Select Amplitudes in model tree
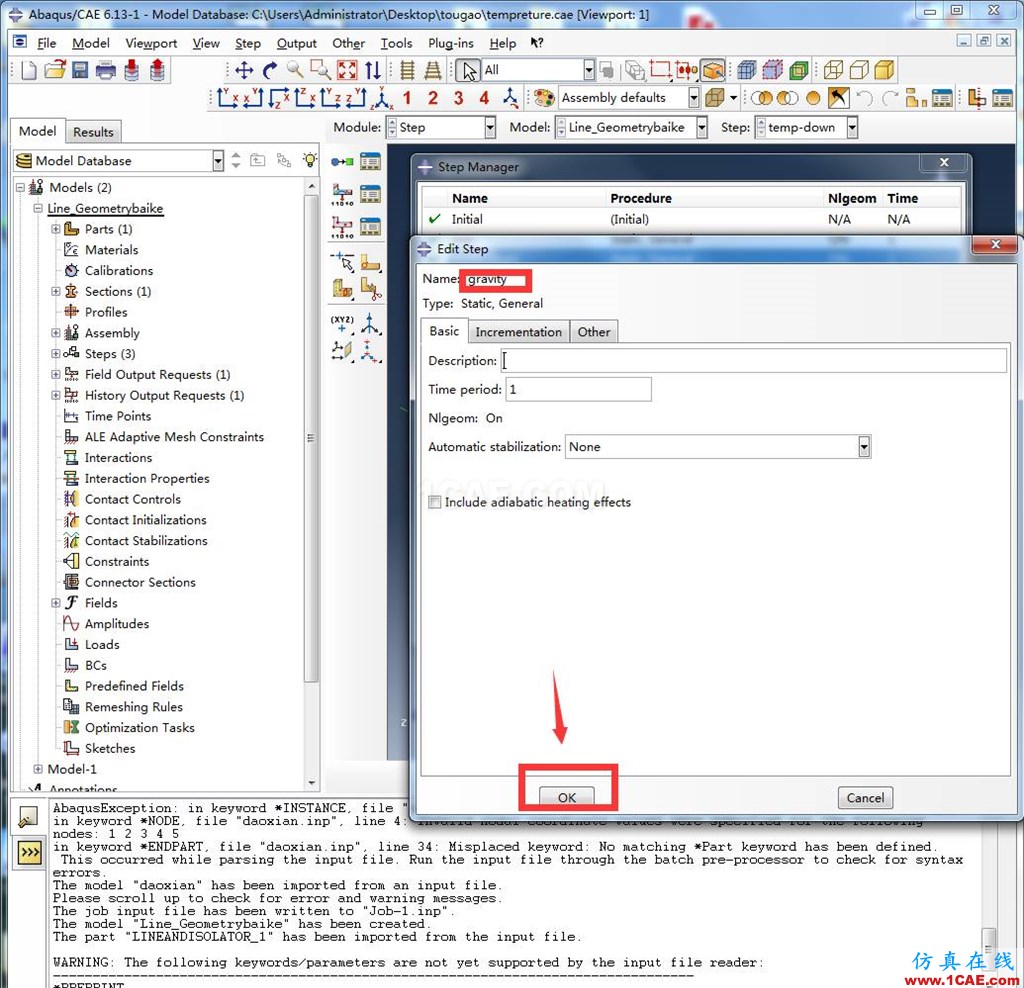This screenshot has height=988, width=1024. (x=116, y=624)
